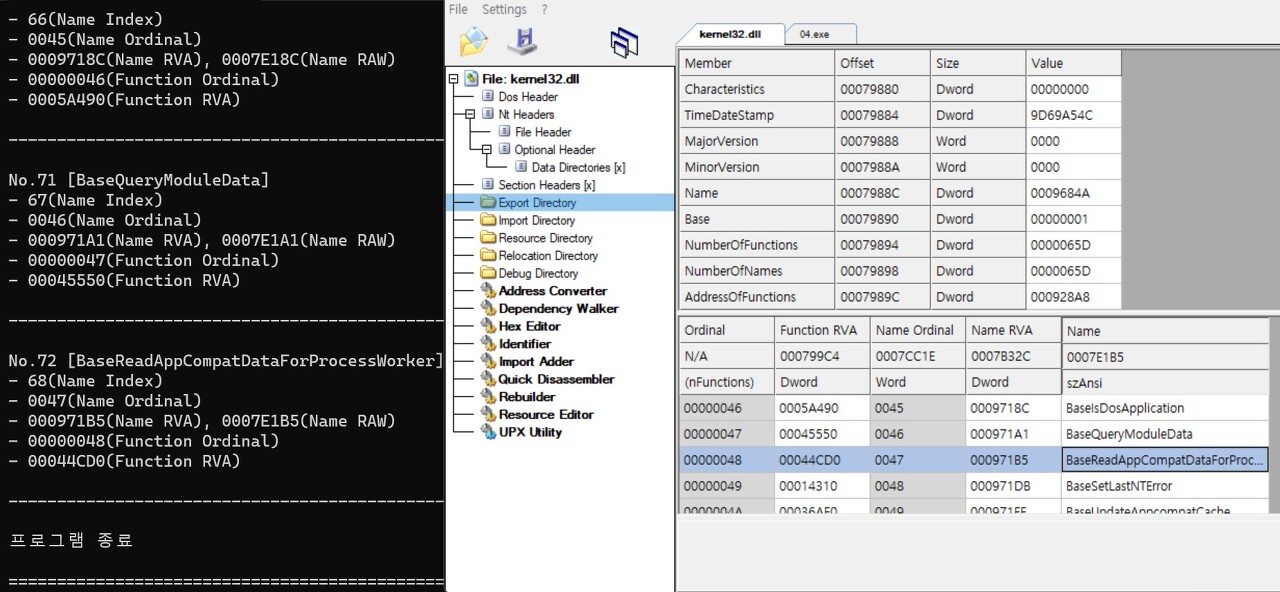
Task: Click the Size column header
Action: click(978, 63)
